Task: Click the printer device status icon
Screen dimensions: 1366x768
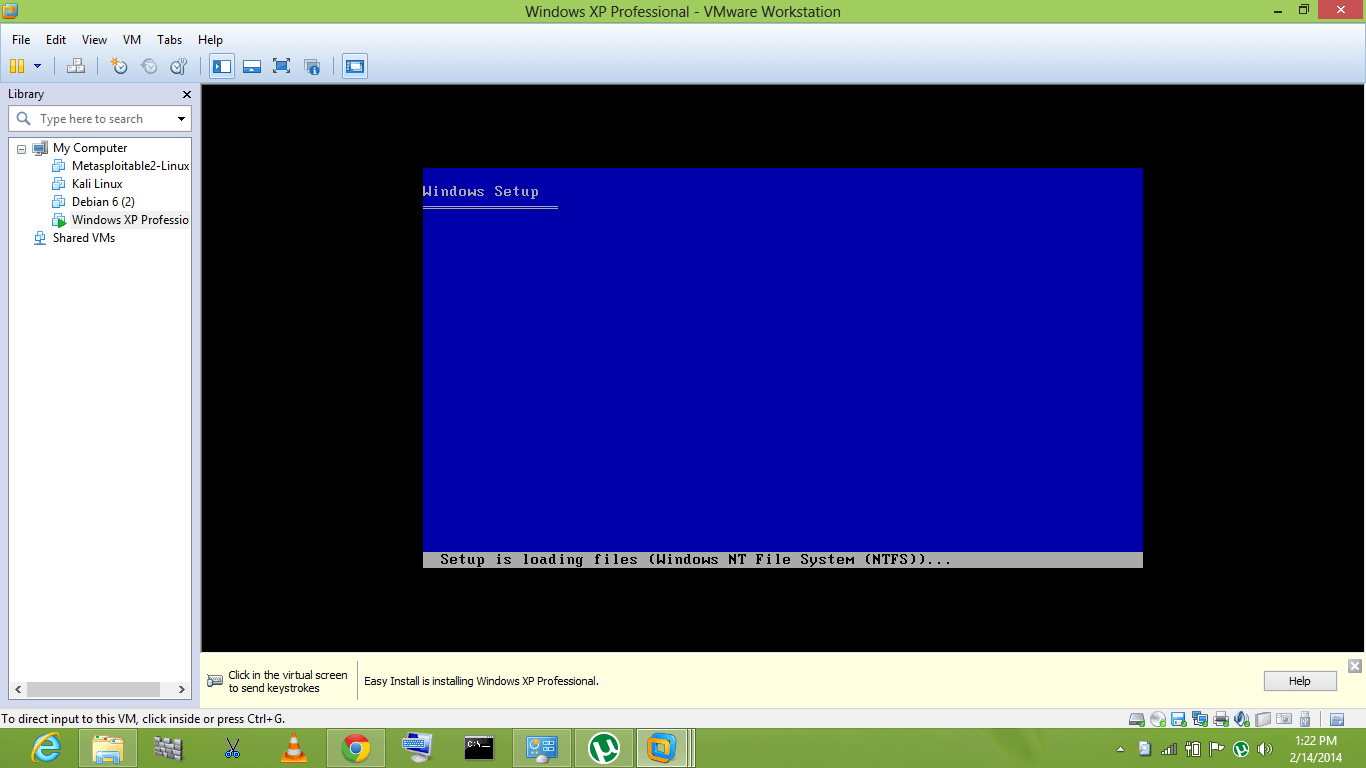Action: point(1221,719)
